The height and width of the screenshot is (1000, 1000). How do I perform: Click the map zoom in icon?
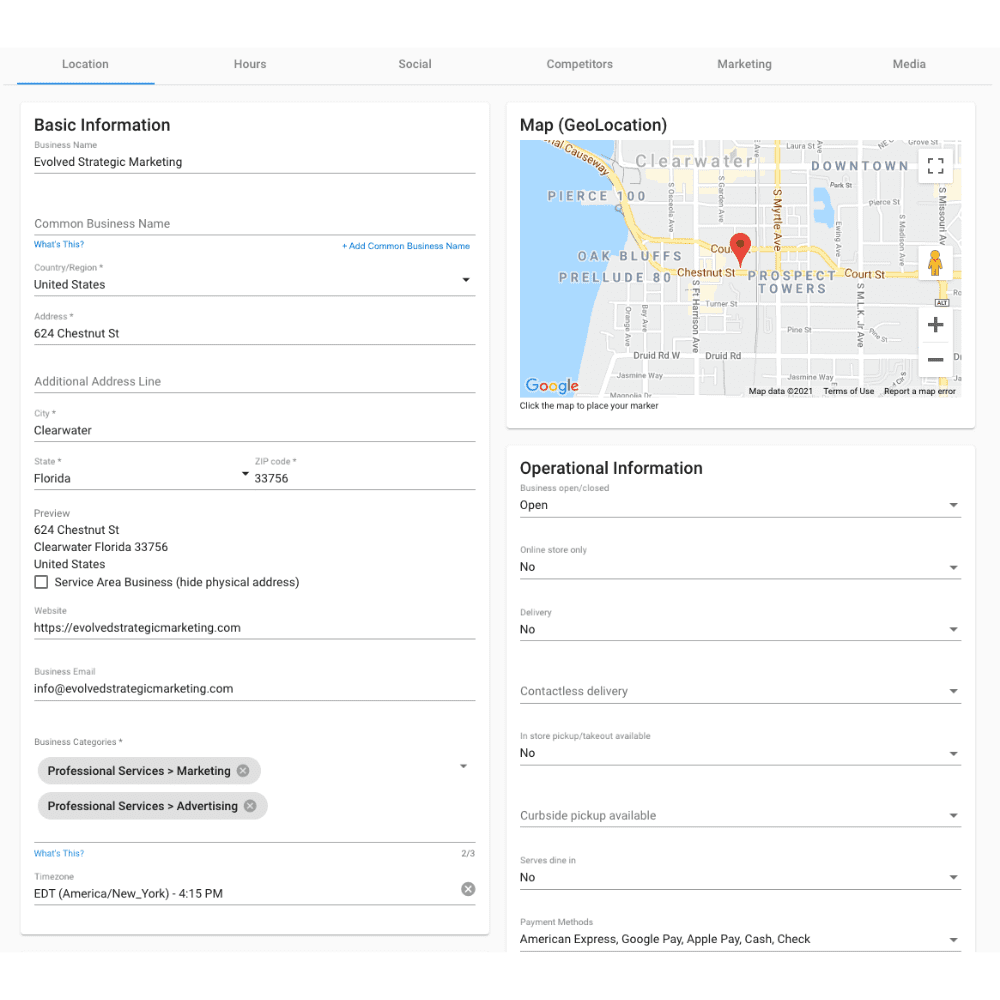coord(935,324)
